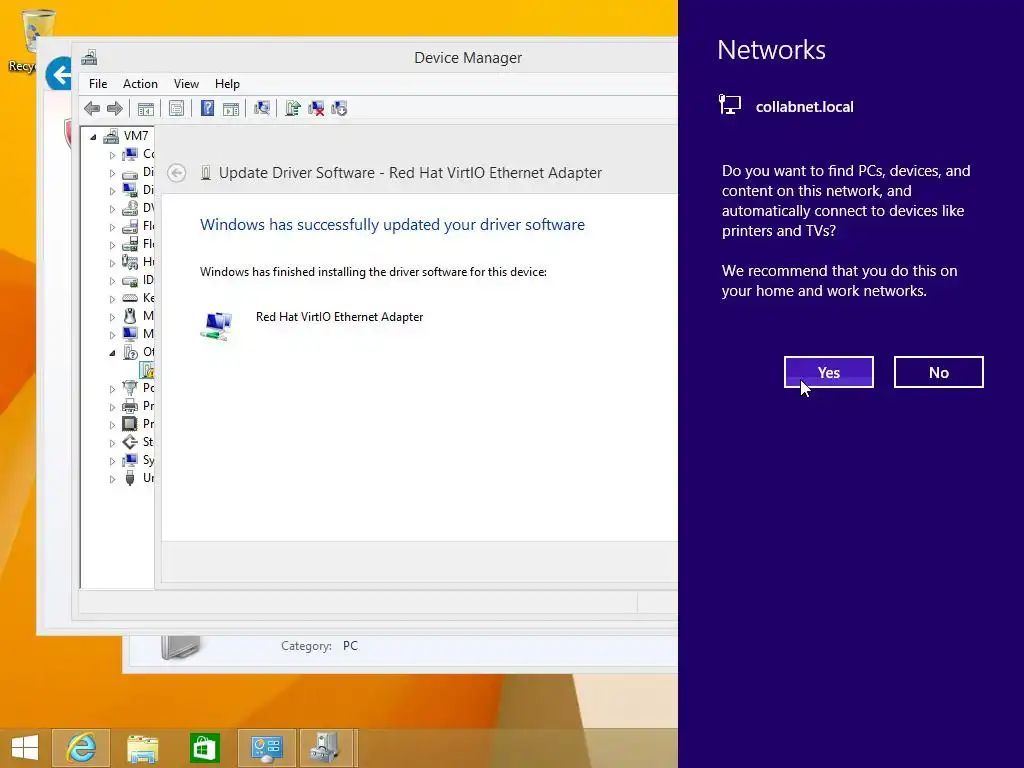Click the Keyboards category icon
Screen dimensions: 1024x768
130,298
